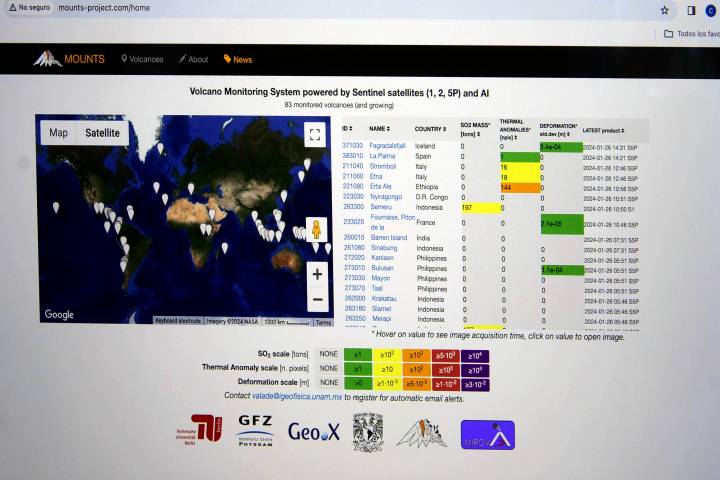Open the News navigation item
The width and height of the screenshot is (720, 480).
tap(238, 59)
